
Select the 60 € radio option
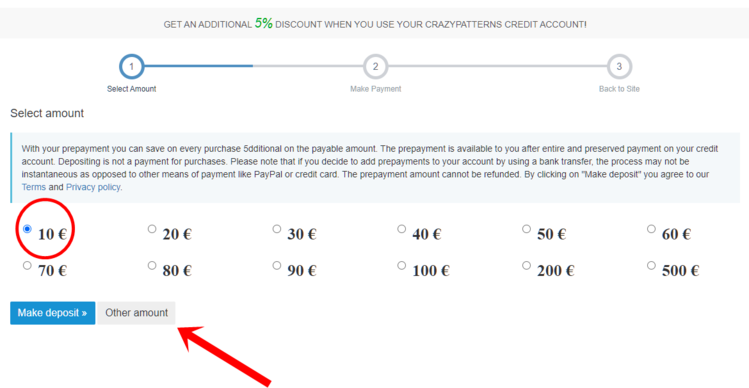[x=651, y=229]
